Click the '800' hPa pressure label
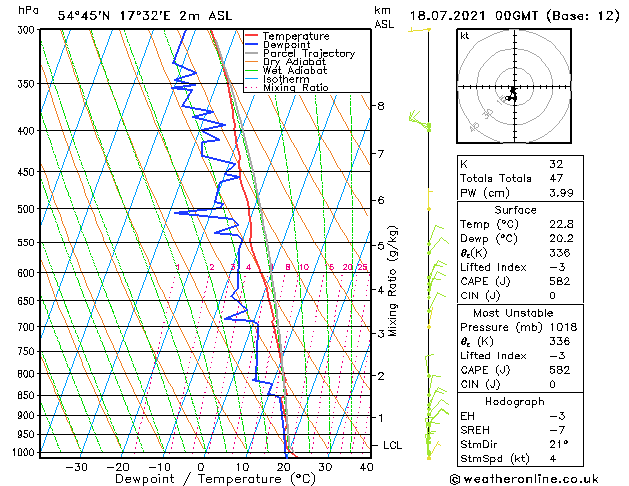The width and height of the screenshot is (629, 486). point(28,374)
